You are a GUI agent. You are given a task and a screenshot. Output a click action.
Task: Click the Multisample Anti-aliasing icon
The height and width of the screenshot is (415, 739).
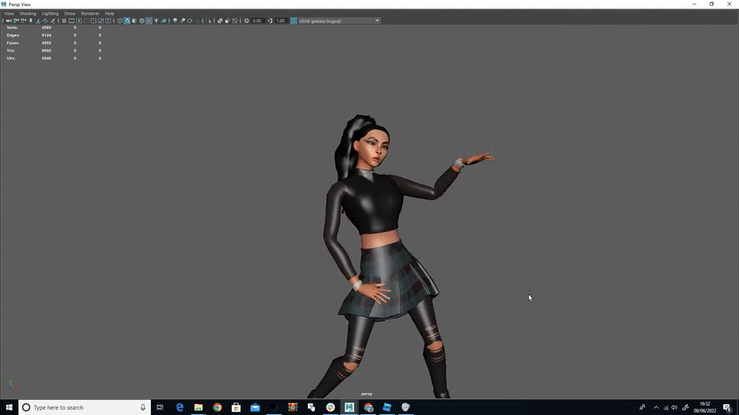[x=190, y=21]
